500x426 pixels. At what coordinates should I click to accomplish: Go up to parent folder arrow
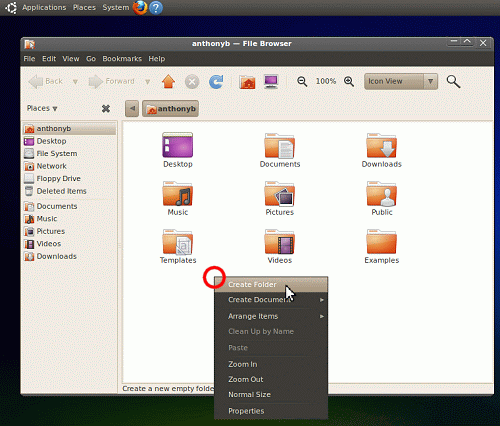(168, 82)
